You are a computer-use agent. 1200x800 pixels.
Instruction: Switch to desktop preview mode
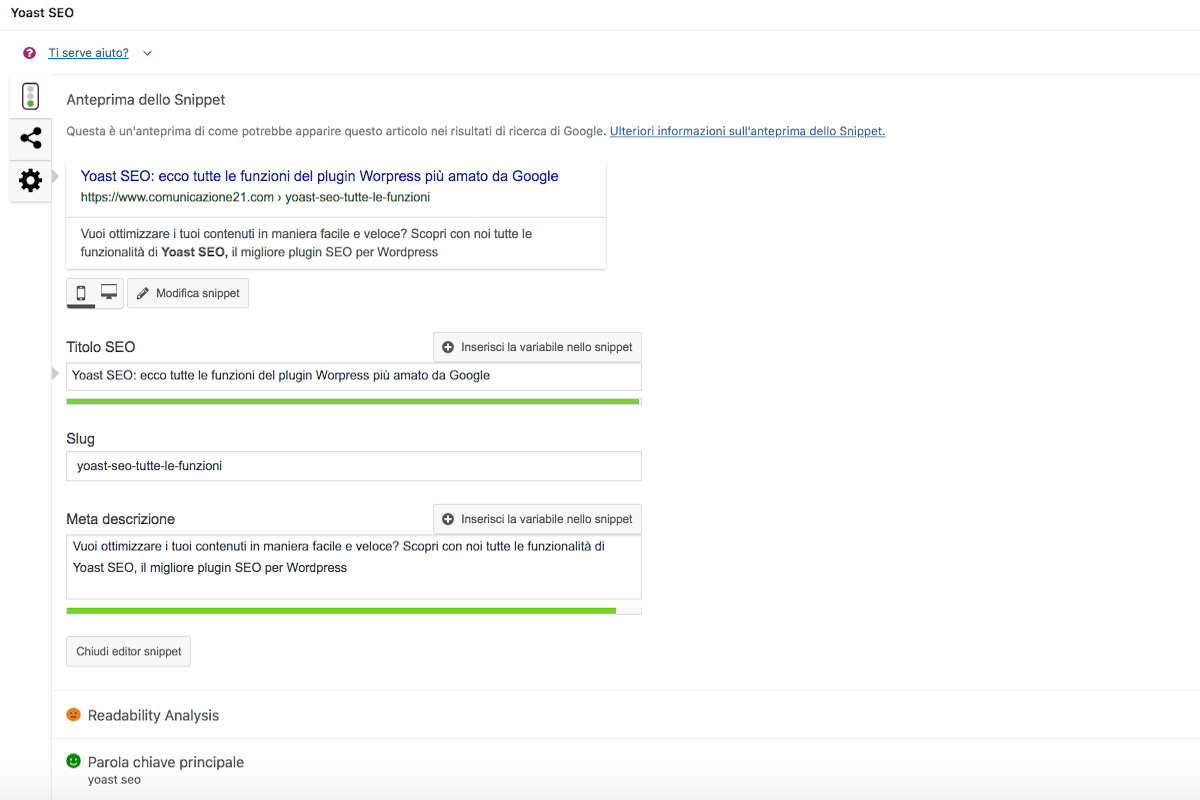(x=109, y=293)
